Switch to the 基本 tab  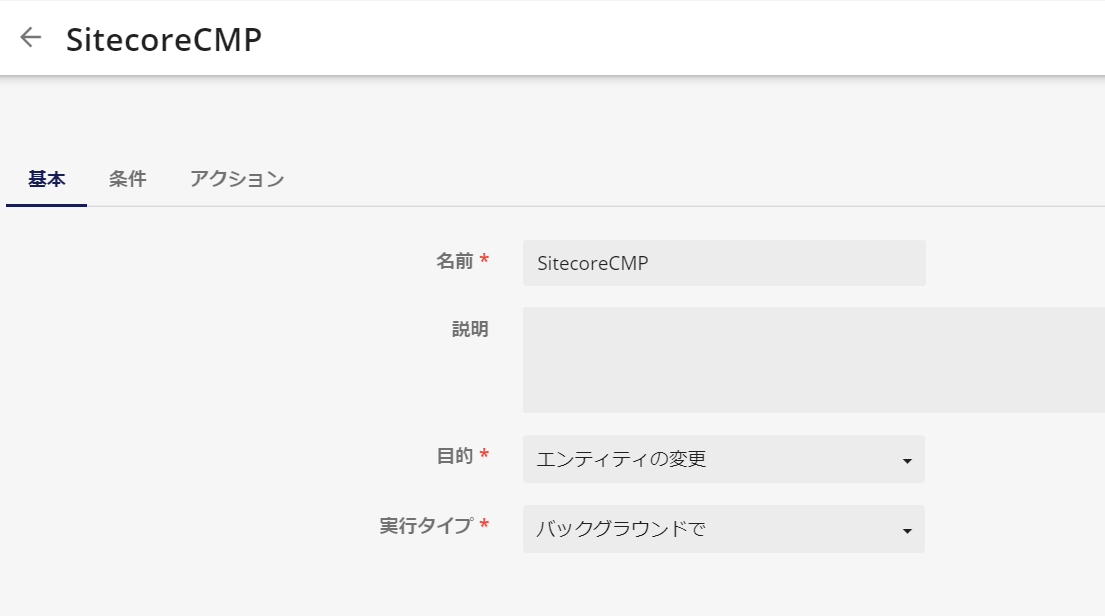[47, 179]
